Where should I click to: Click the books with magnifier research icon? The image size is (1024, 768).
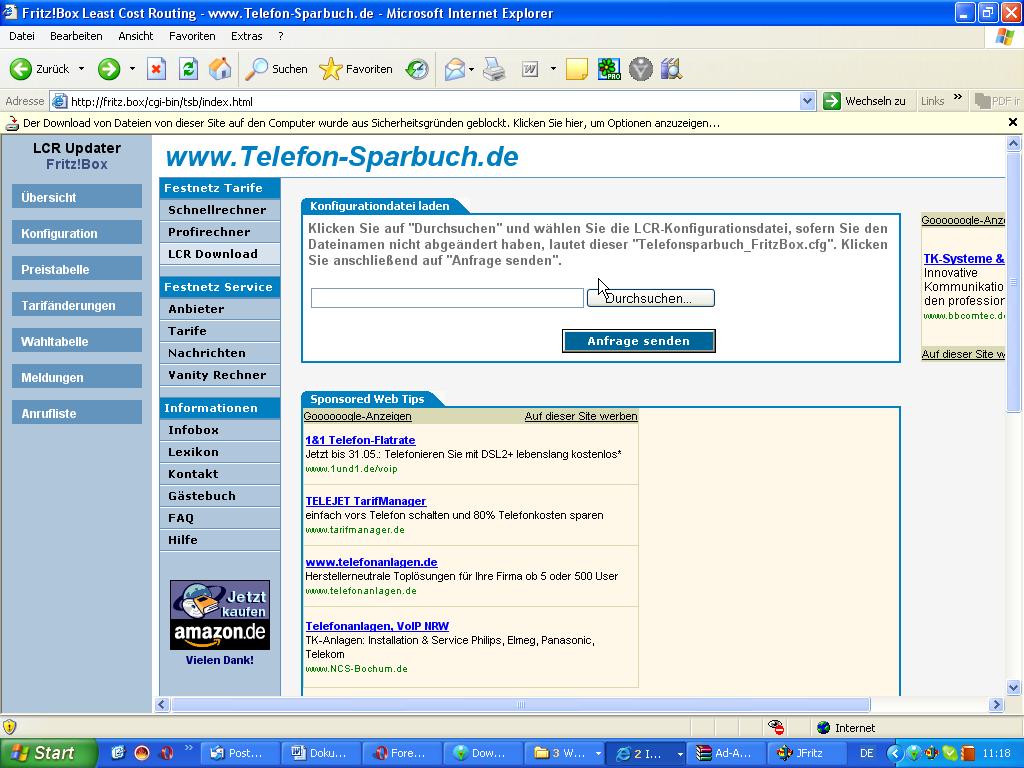671,69
